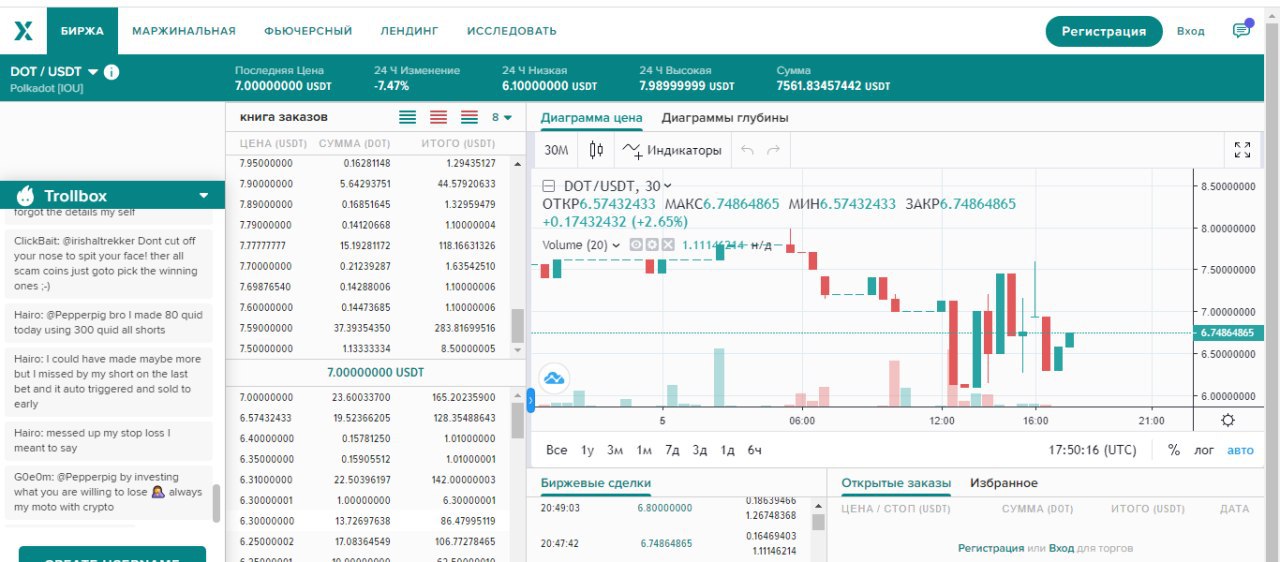Click blue side panel expander handle

pos(531,400)
